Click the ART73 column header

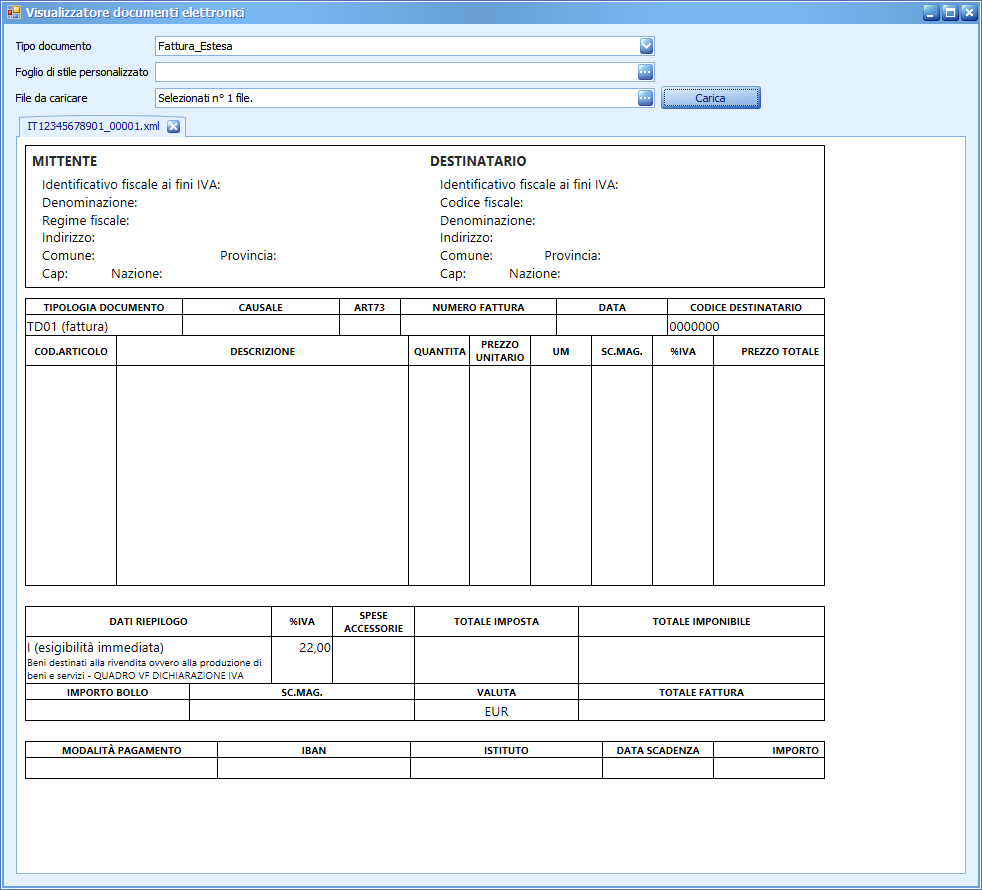(x=370, y=308)
